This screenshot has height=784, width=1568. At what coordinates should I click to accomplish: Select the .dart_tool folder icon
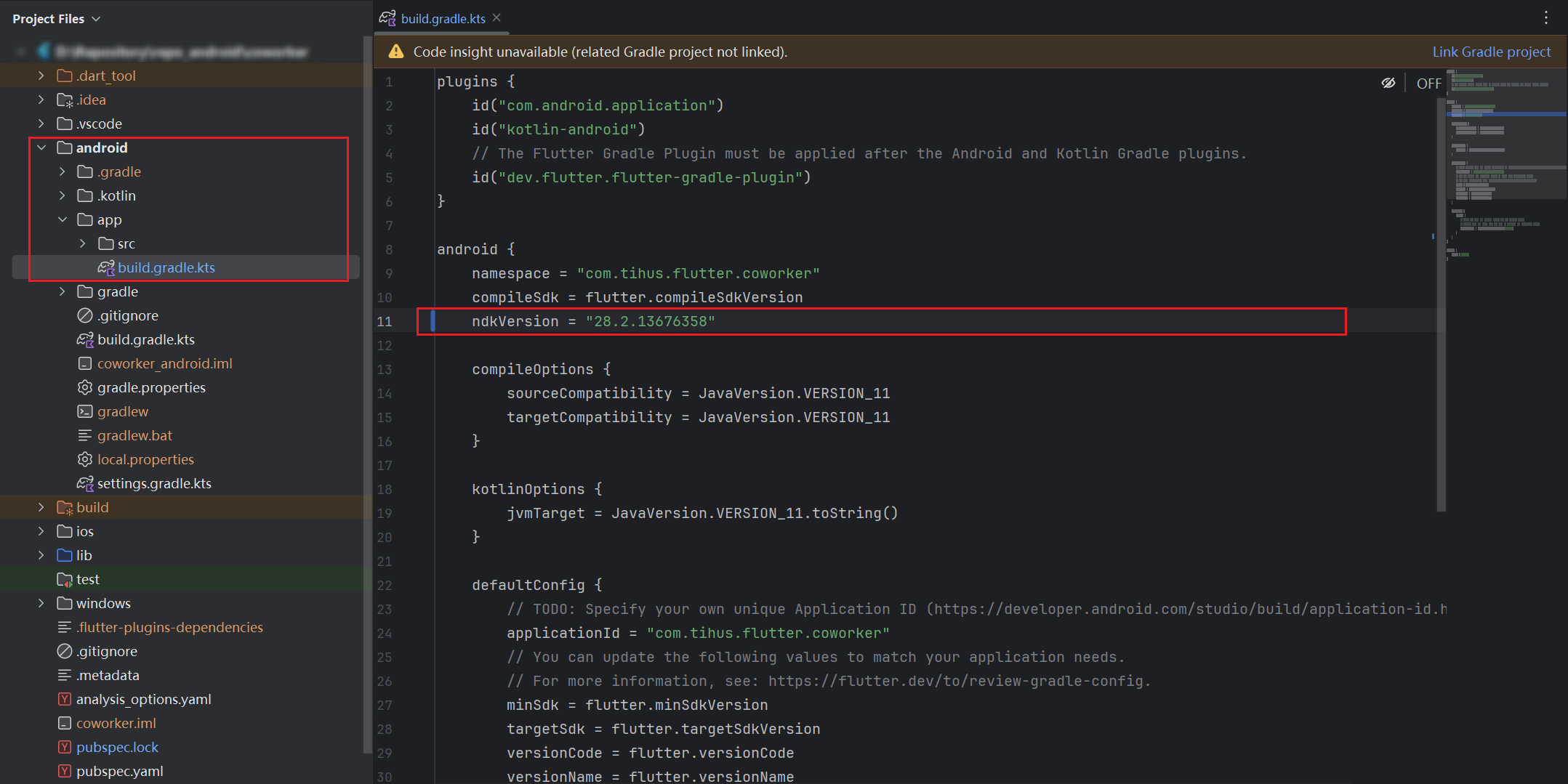pos(65,76)
